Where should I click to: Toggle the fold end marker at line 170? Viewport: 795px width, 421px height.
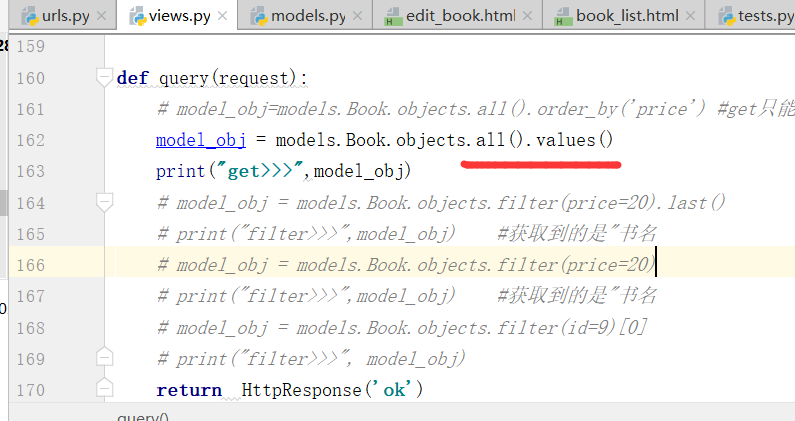tap(104, 389)
